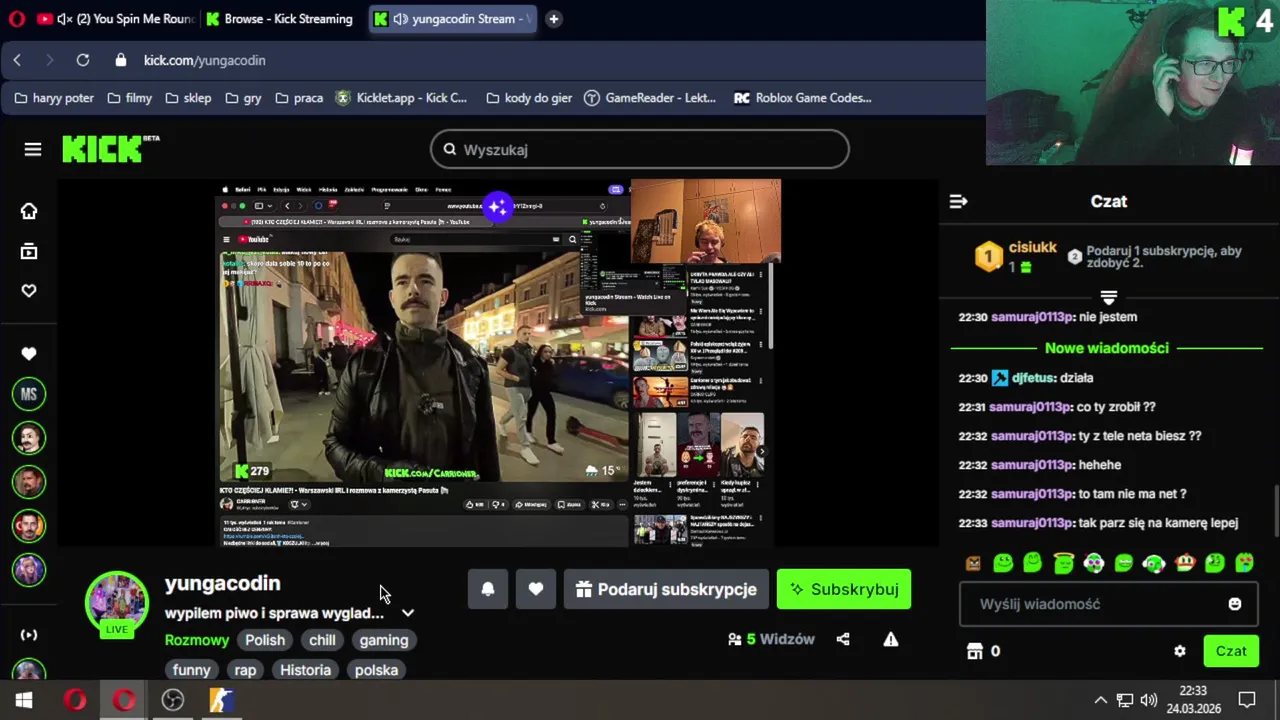The height and width of the screenshot is (720, 1280).
Task: Click the Kick logo
Action: point(110,149)
